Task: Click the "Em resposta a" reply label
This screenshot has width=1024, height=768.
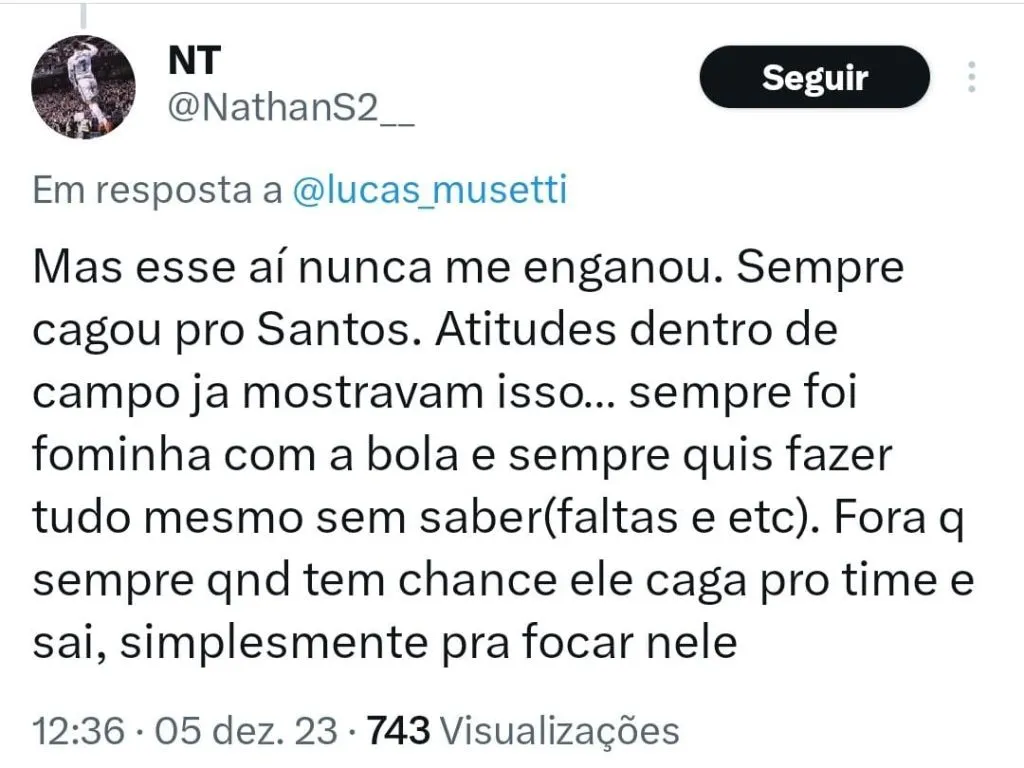Action: pyautogui.click(x=158, y=190)
